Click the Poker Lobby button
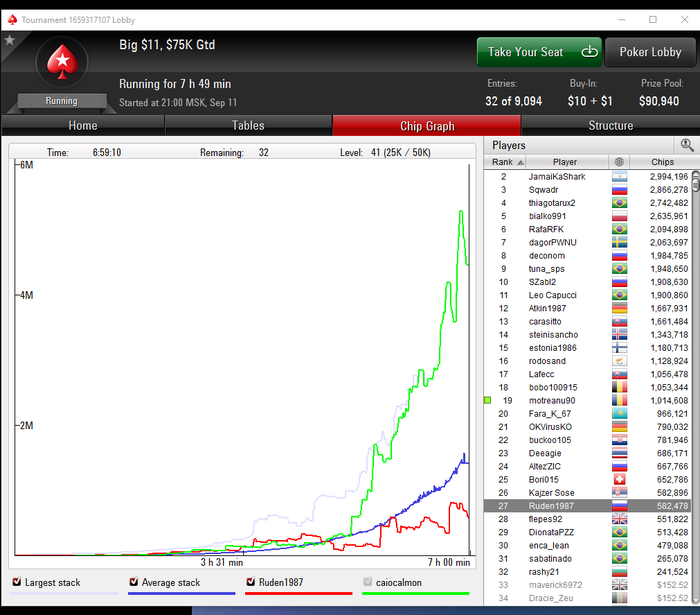The width and height of the screenshot is (700, 615). pyautogui.click(x=650, y=52)
